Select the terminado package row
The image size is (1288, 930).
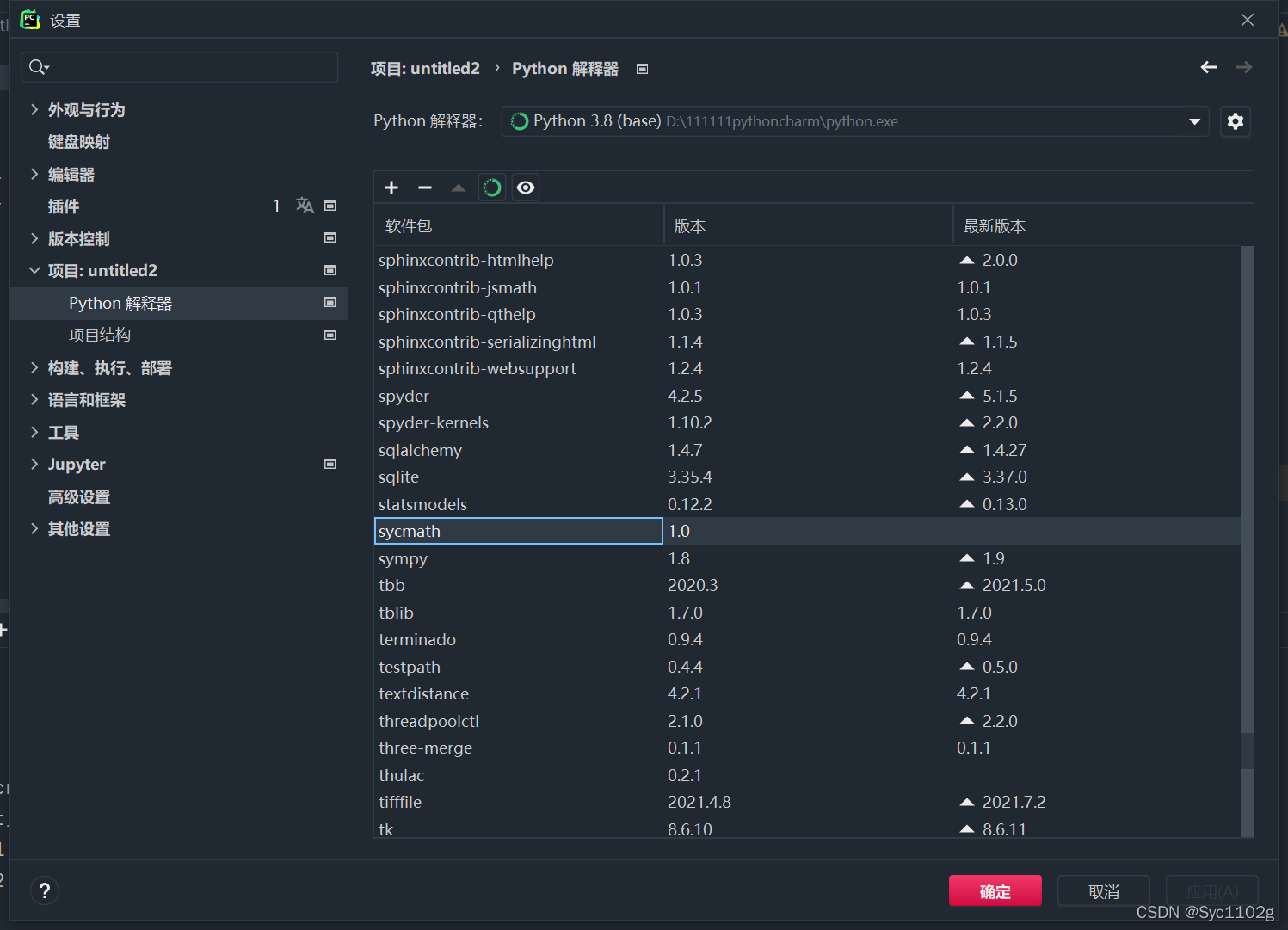[807, 639]
